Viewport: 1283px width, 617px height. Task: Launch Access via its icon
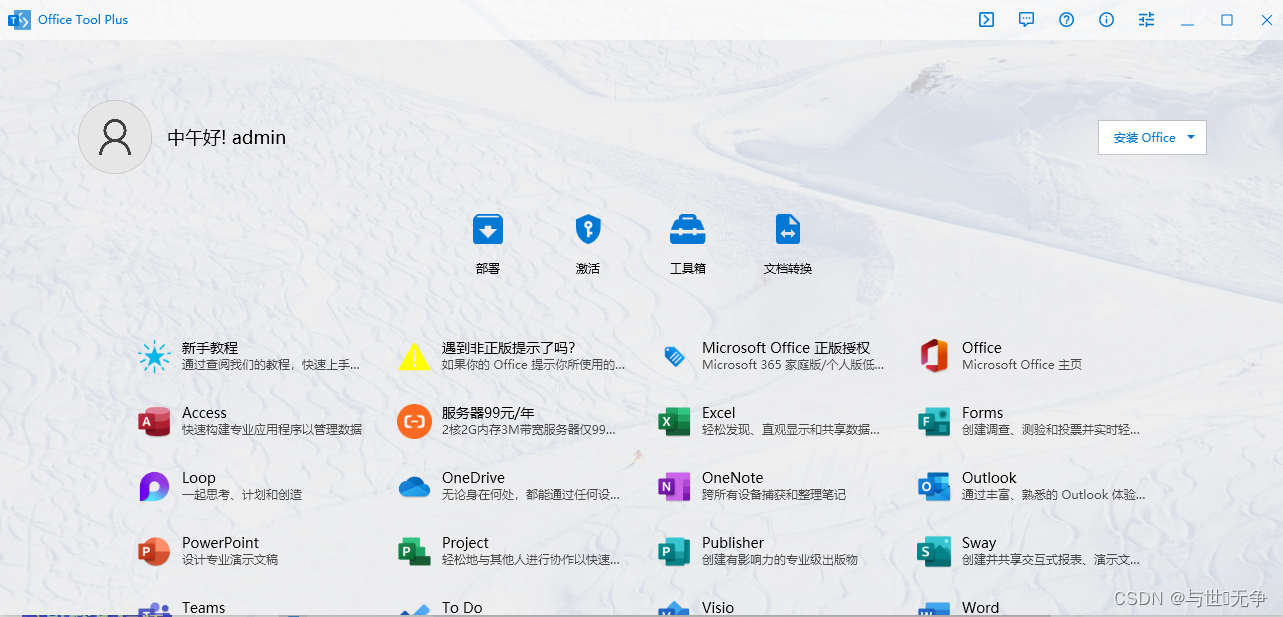coord(154,421)
